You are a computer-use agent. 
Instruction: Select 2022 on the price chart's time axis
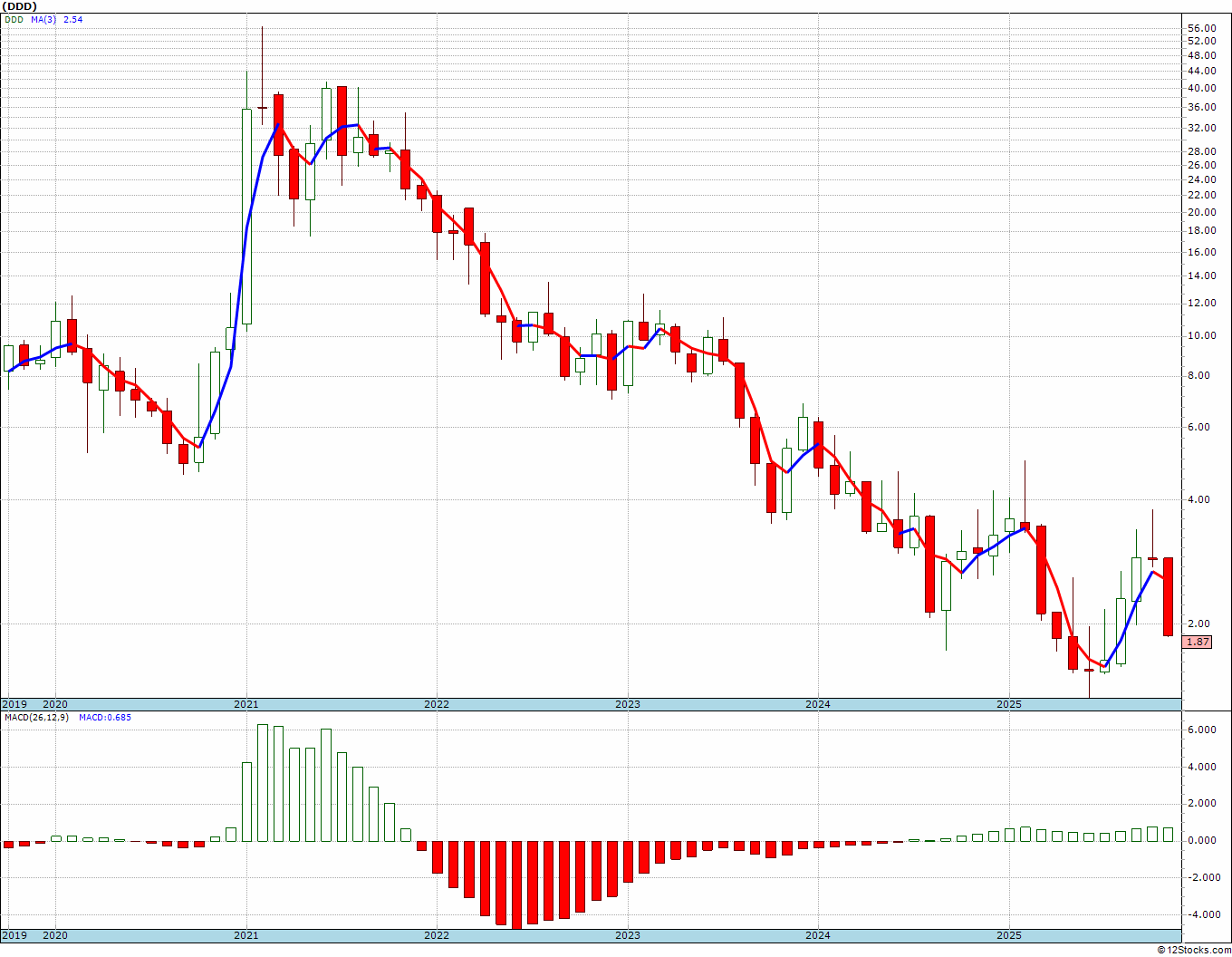[437, 704]
